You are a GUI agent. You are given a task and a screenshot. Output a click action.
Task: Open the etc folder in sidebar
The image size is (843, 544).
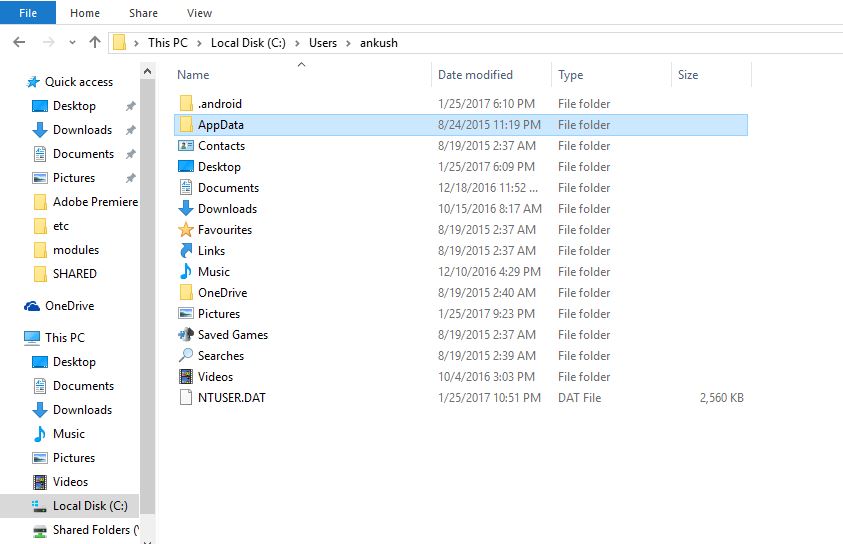pos(61,226)
